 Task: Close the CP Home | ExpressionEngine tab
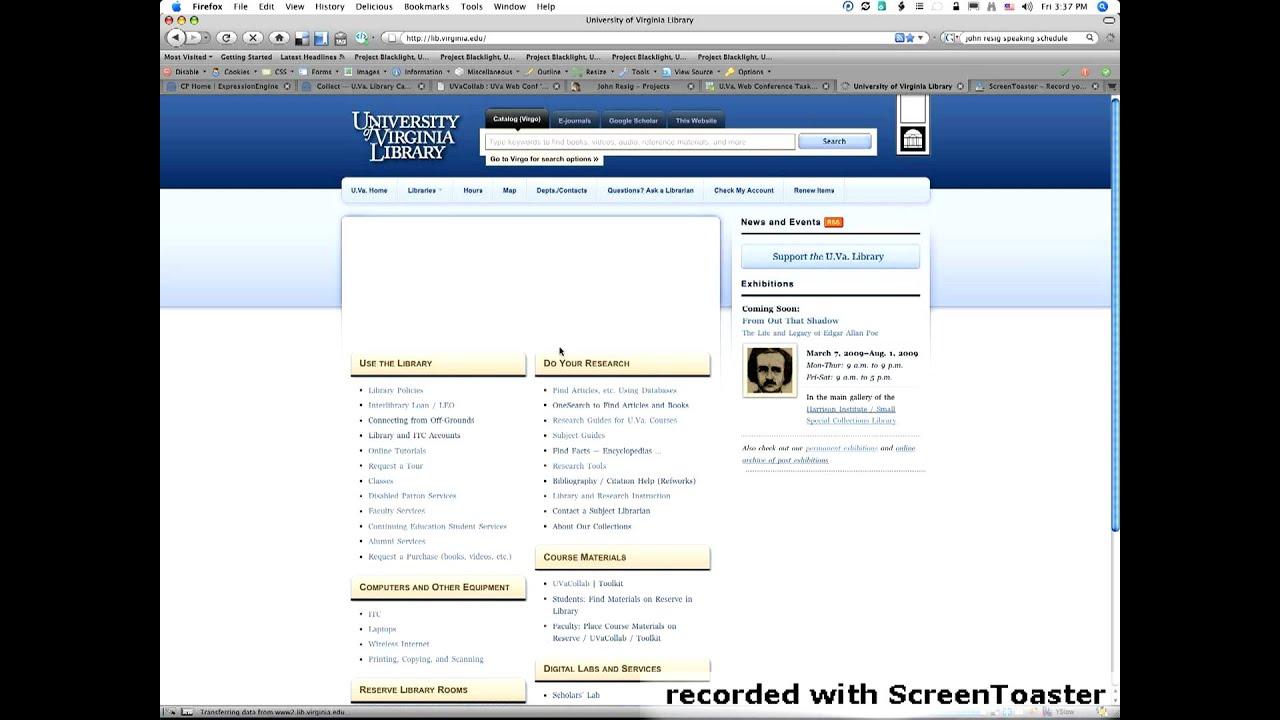pyautogui.click(x=287, y=87)
